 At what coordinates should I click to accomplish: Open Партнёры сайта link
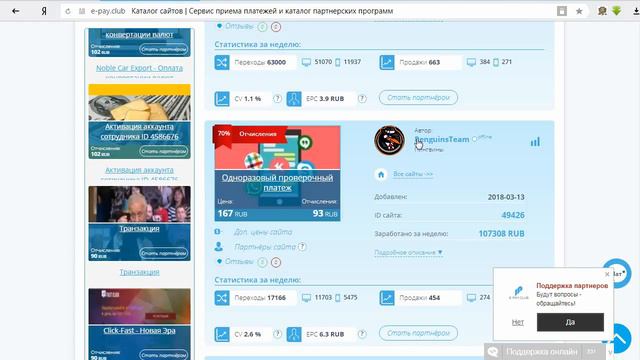pyautogui.click(x=264, y=247)
